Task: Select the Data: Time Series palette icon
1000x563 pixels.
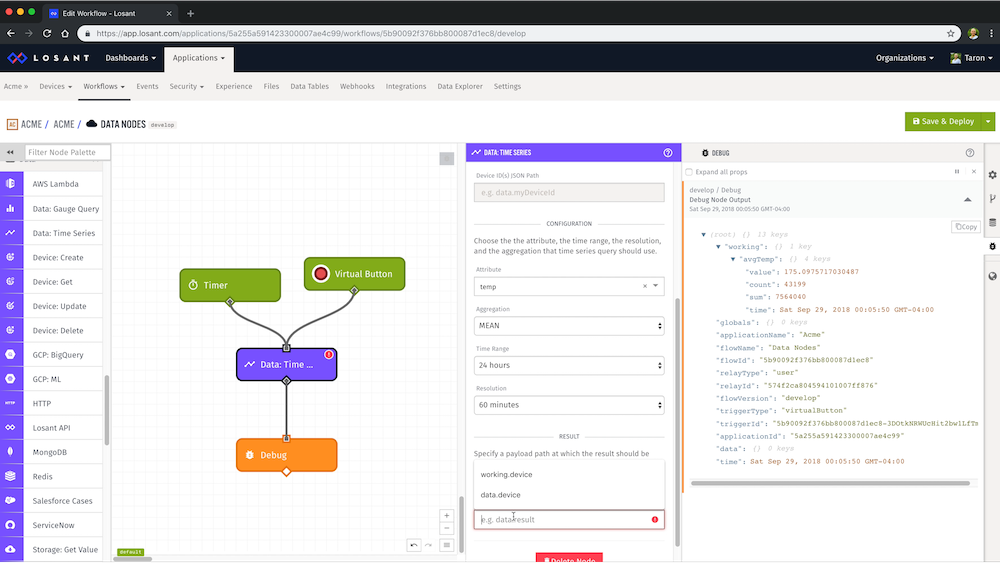Action: point(11,233)
